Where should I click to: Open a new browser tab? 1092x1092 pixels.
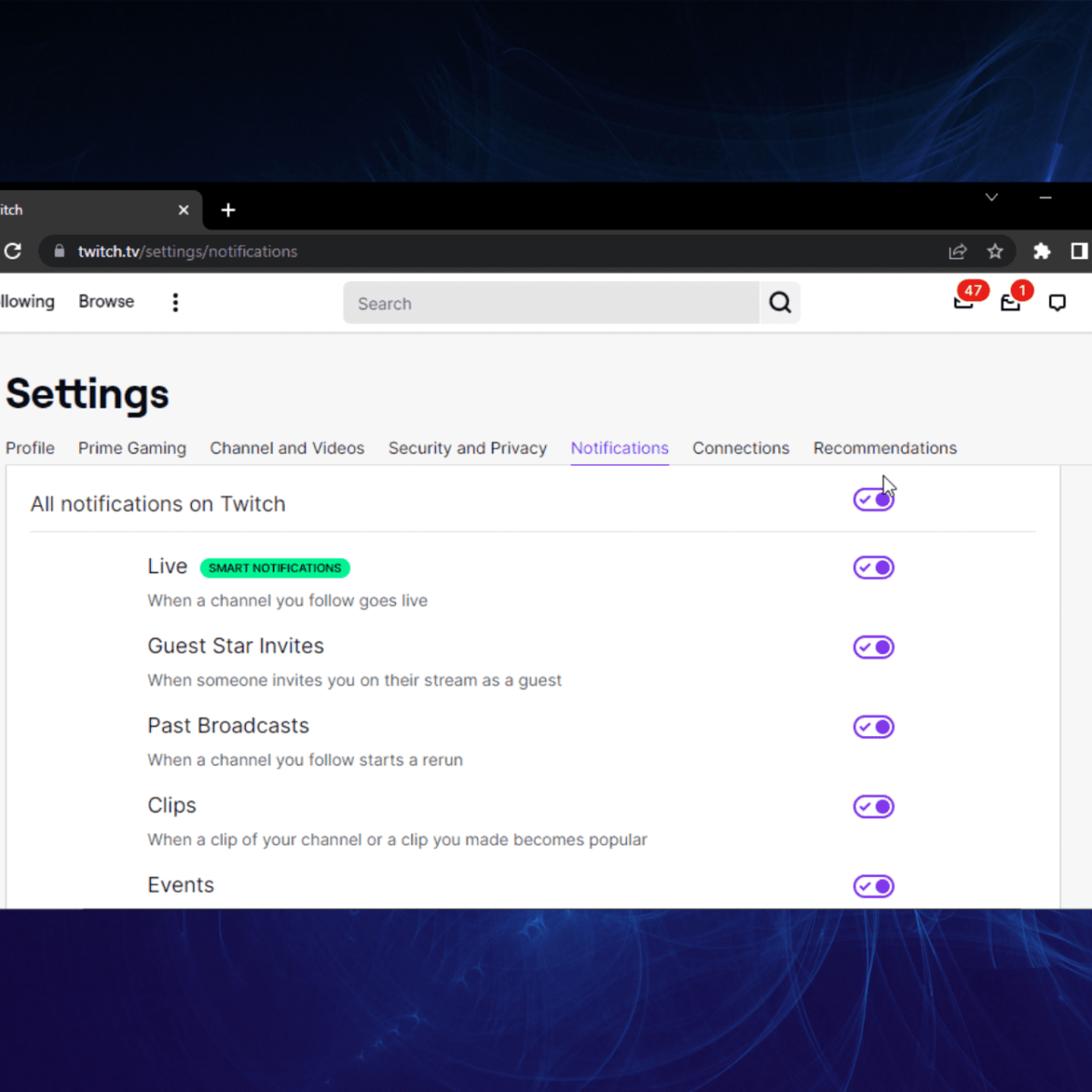[x=228, y=210]
